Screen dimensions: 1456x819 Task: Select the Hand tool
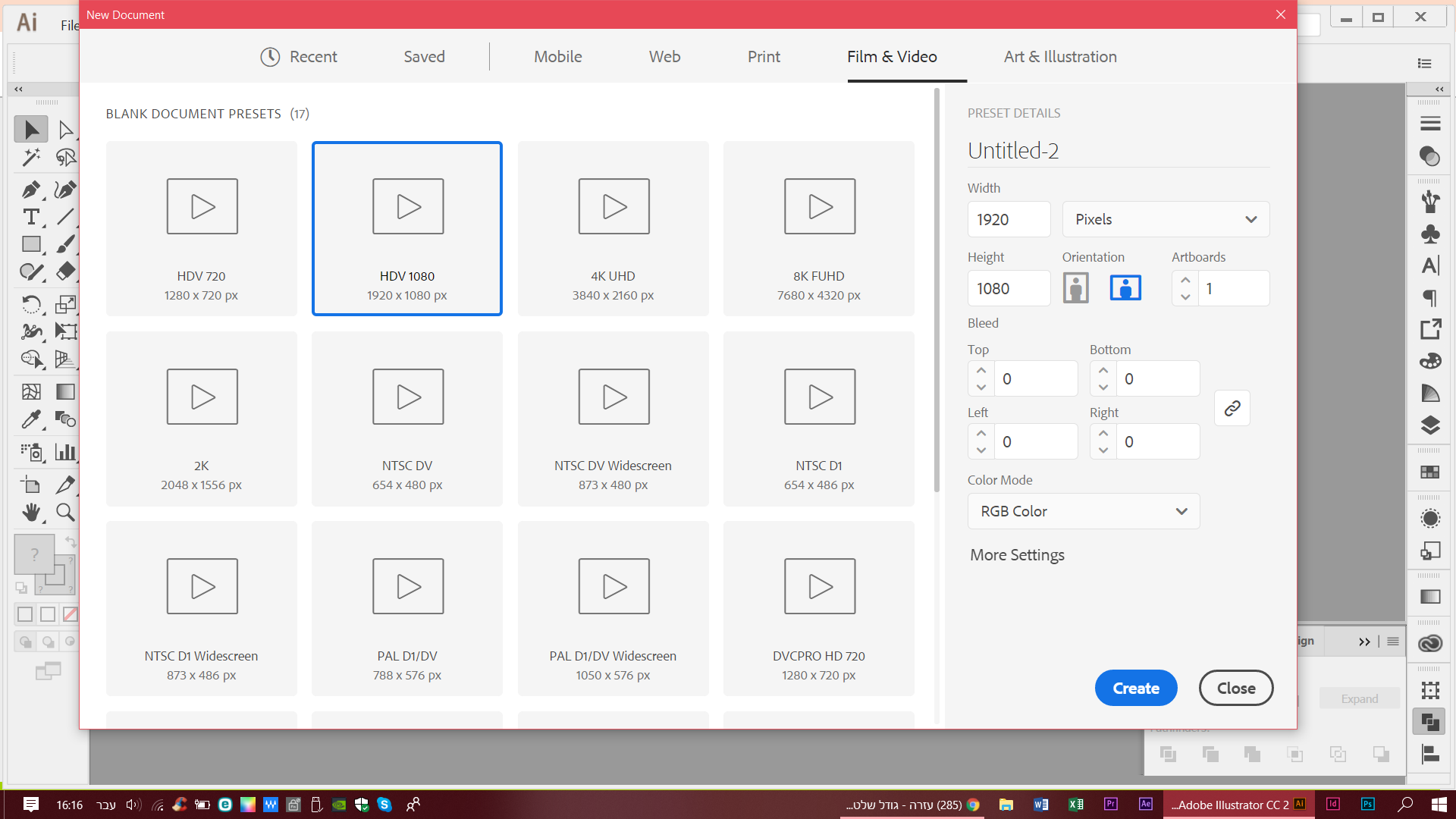click(x=31, y=513)
